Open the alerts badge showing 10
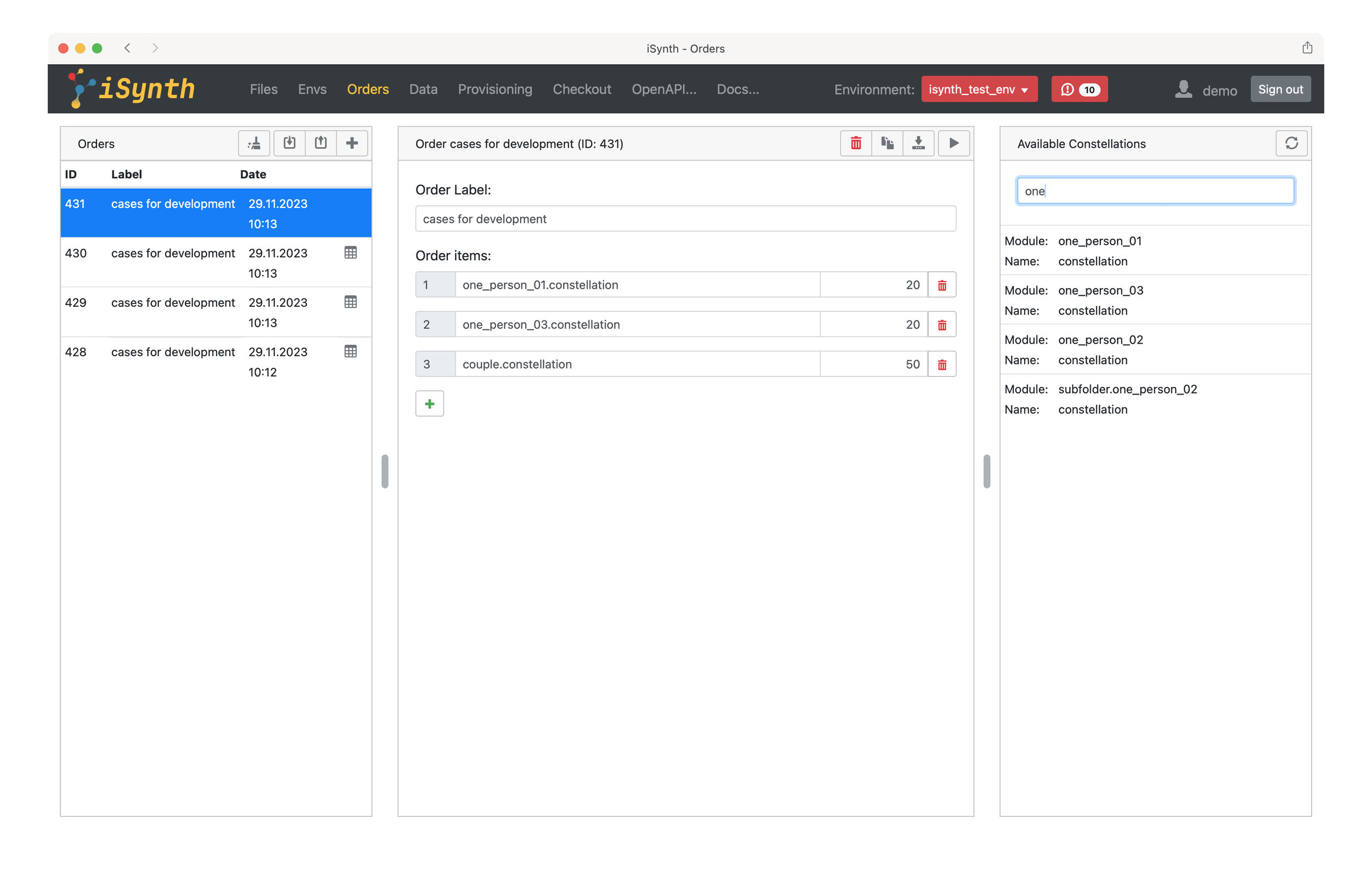 [x=1079, y=89]
